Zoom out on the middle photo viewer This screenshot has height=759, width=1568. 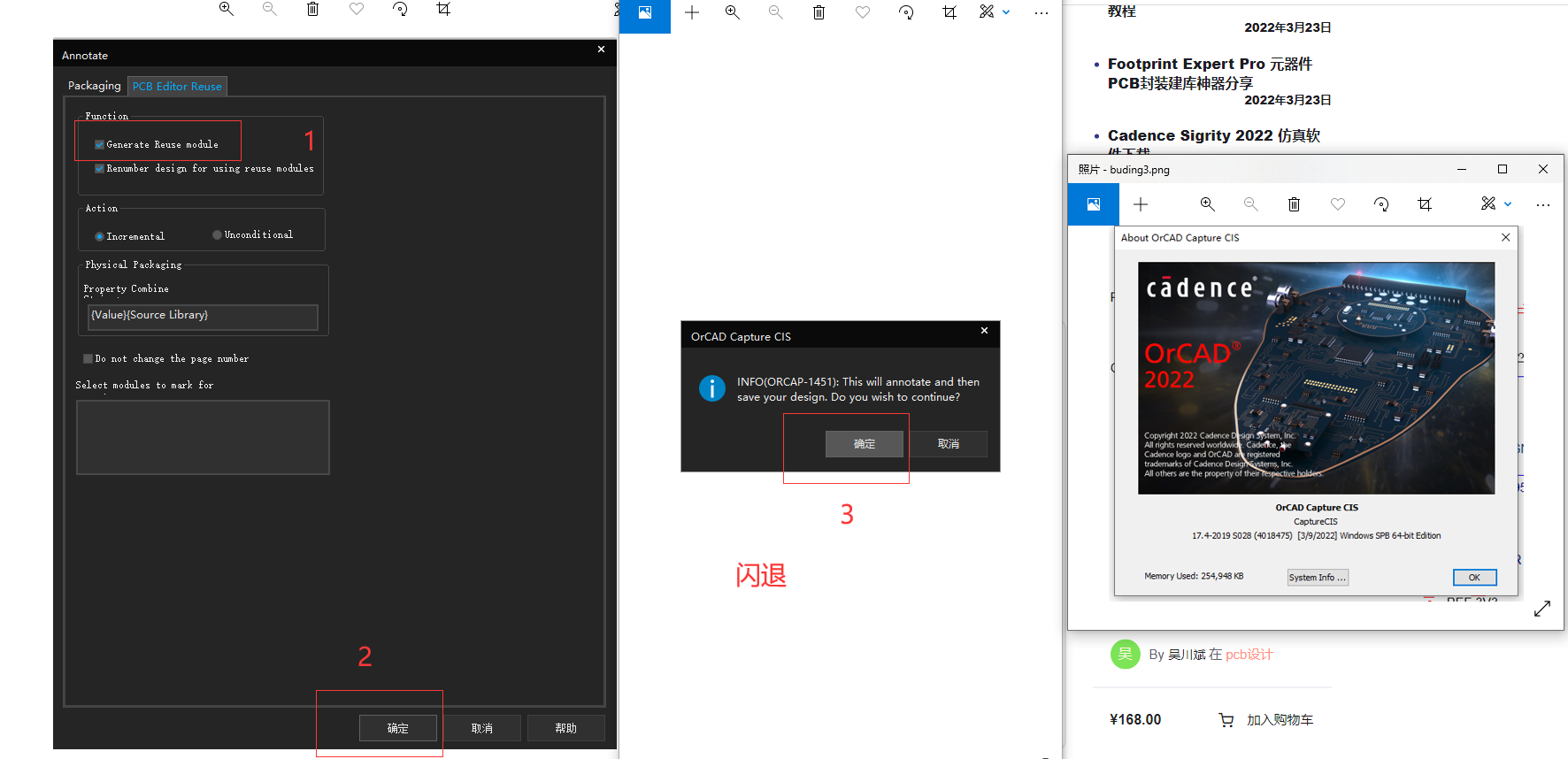tap(776, 12)
